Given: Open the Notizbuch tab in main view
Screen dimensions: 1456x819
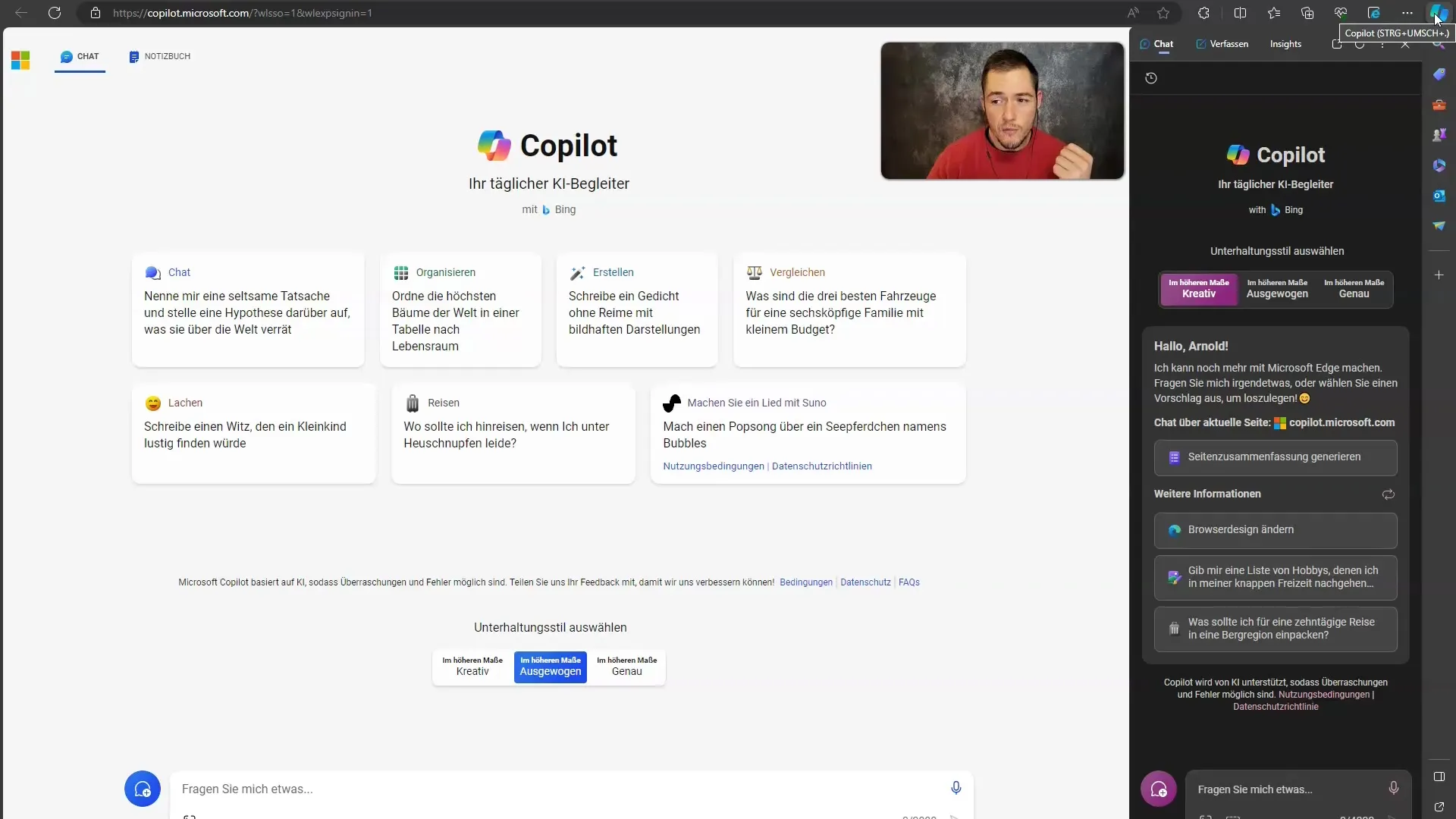Looking at the screenshot, I should coord(159,56).
